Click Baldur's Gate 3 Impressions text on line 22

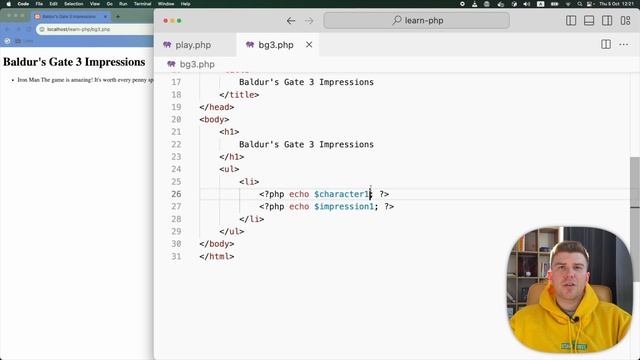pos(306,144)
